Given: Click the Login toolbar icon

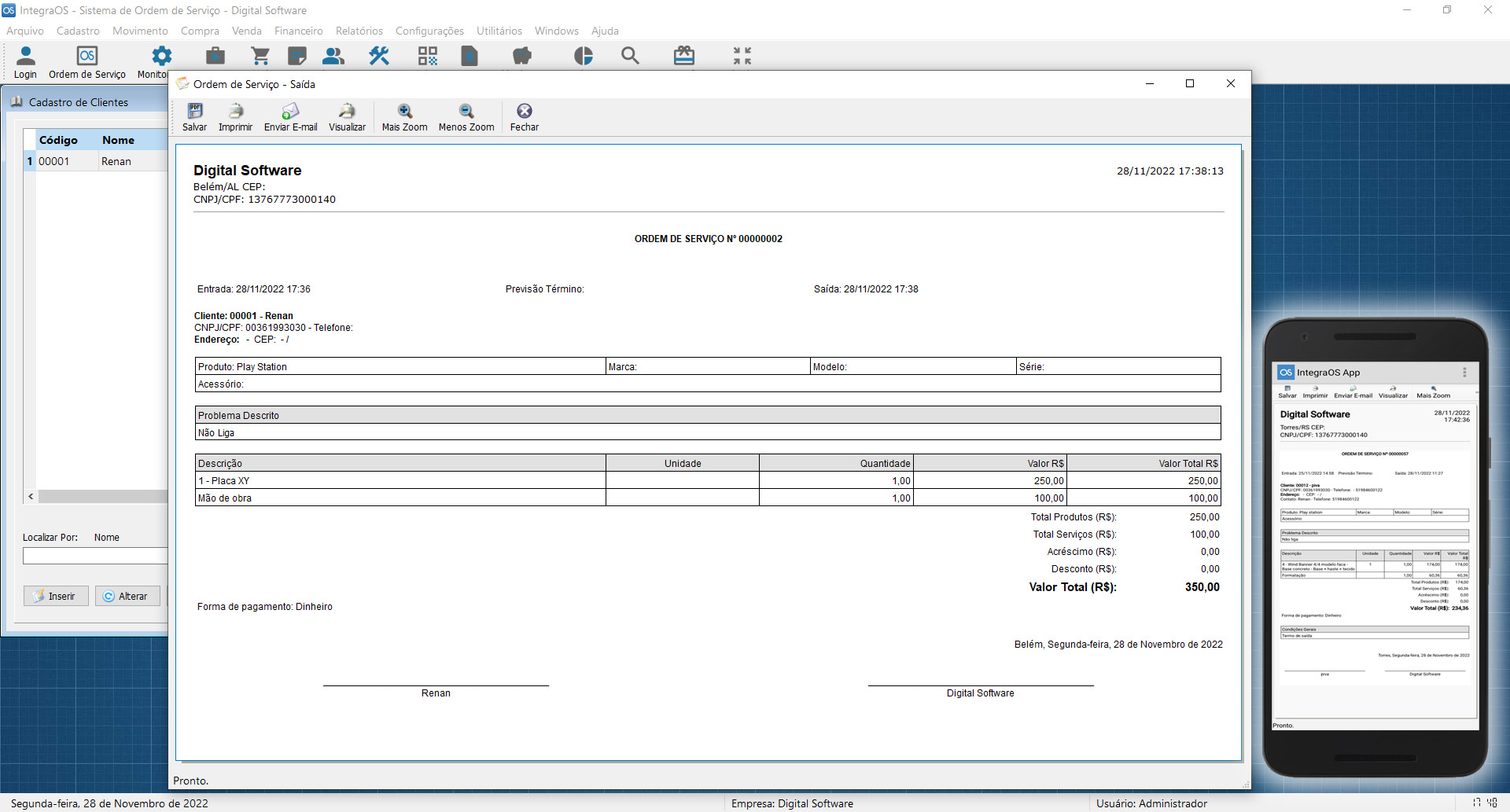Looking at the screenshot, I should click(25, 62).
